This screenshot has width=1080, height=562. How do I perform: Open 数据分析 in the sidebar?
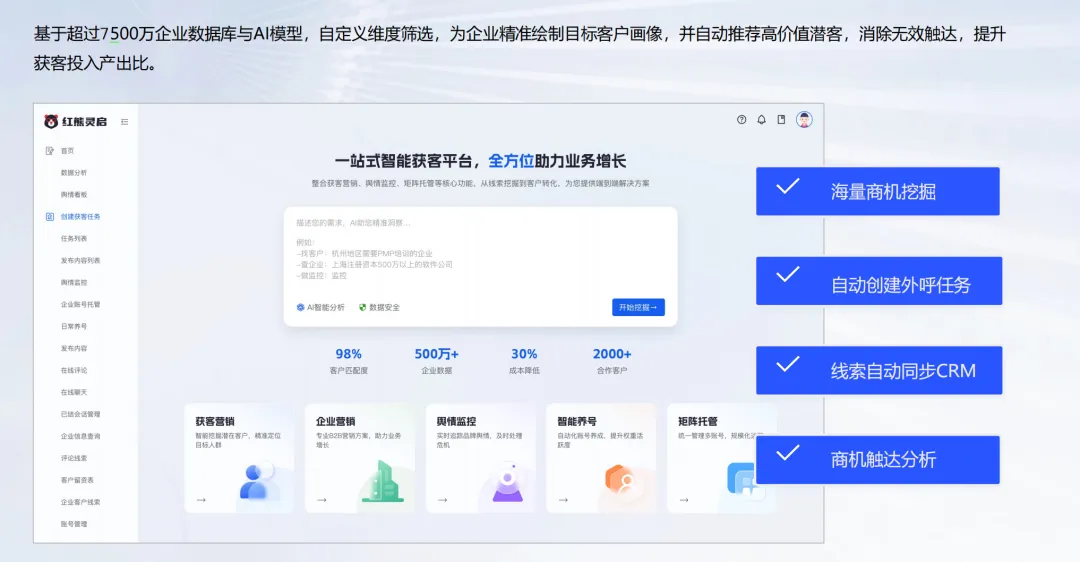[x=74, y=173]
